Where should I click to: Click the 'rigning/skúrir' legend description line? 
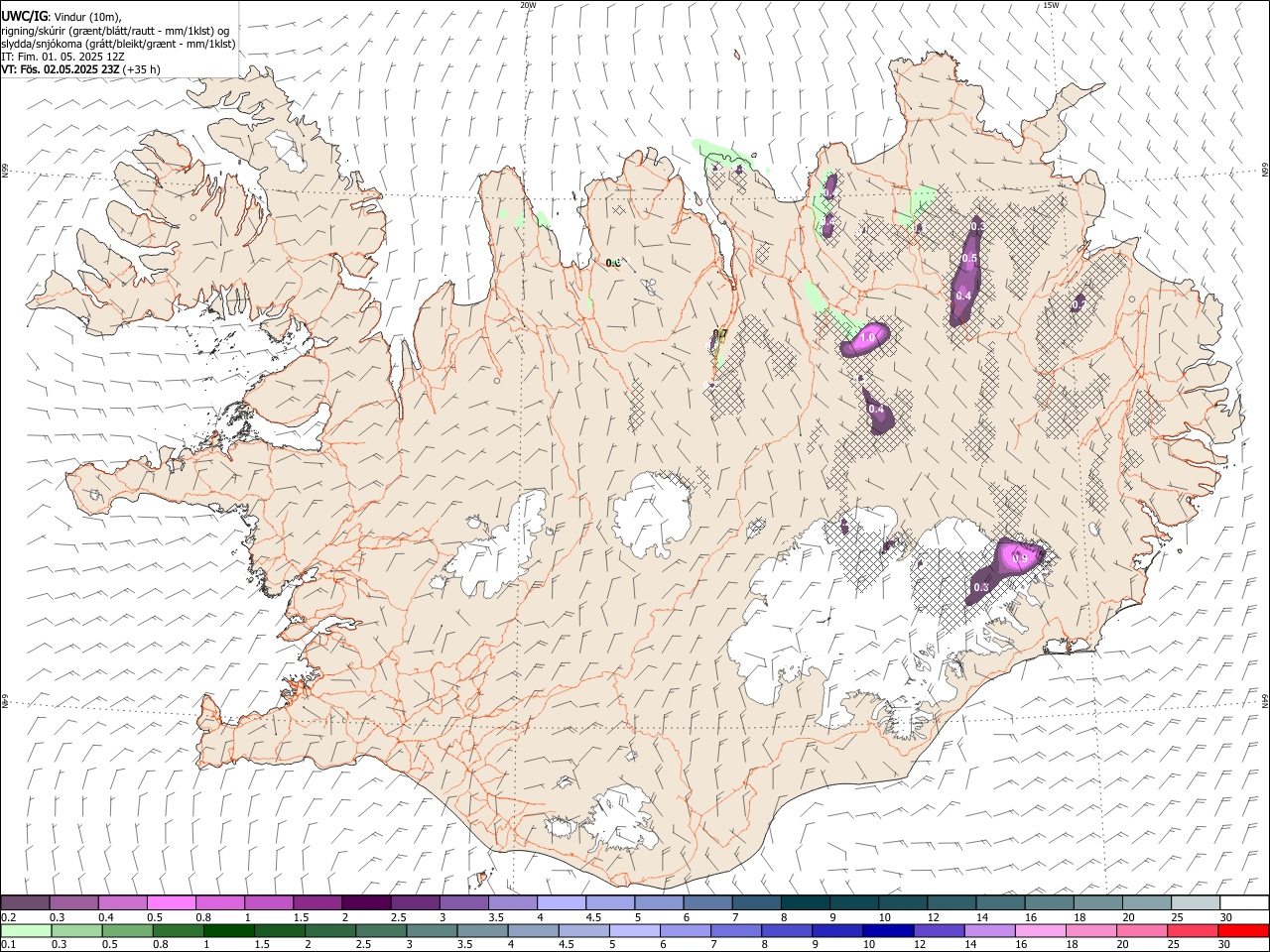(116, 31)
